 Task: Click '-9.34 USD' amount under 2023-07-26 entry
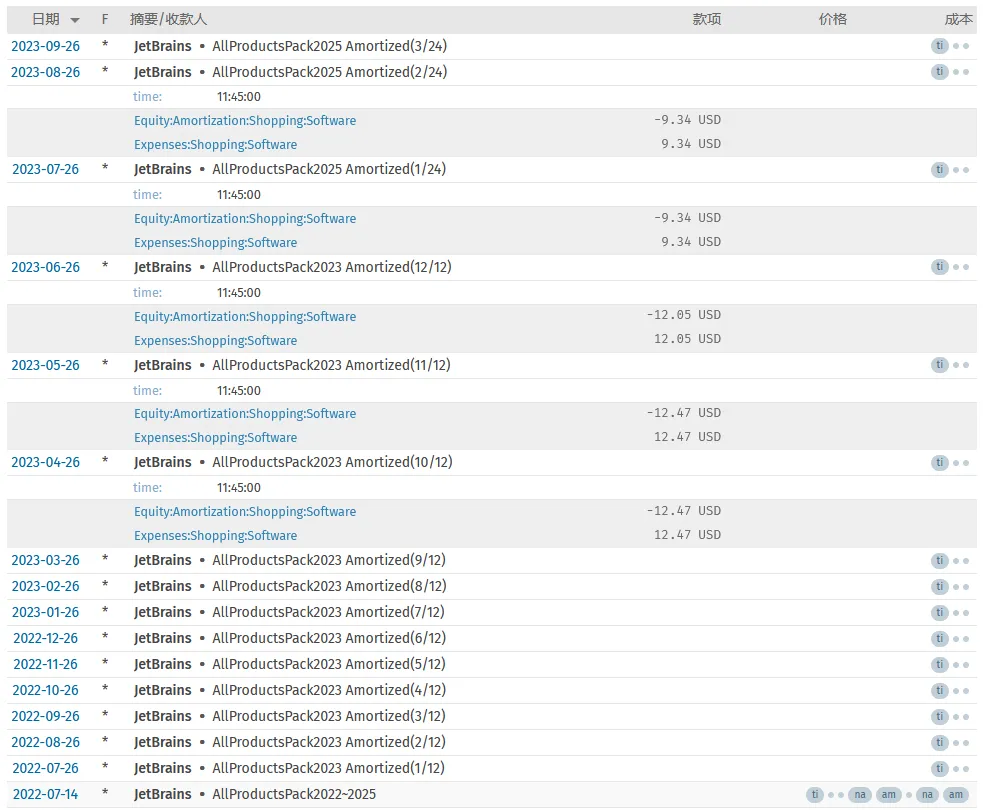(x=687, y=218)
